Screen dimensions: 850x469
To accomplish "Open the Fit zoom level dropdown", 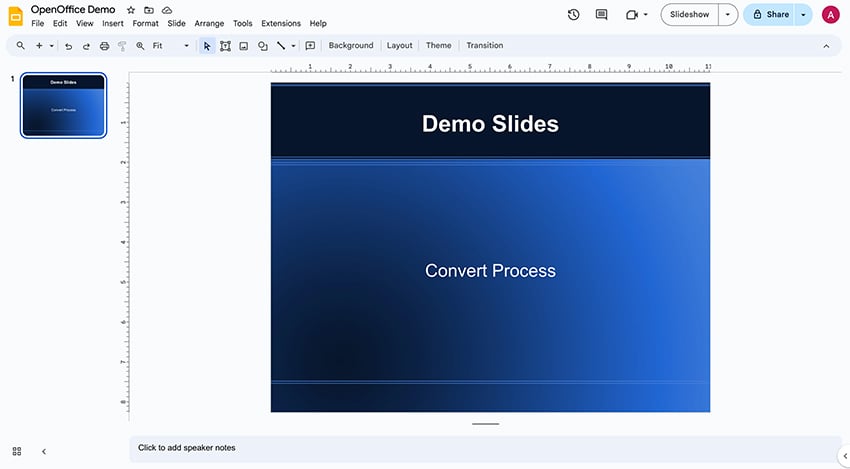I will pyautogui.click(x=171, y=46).
